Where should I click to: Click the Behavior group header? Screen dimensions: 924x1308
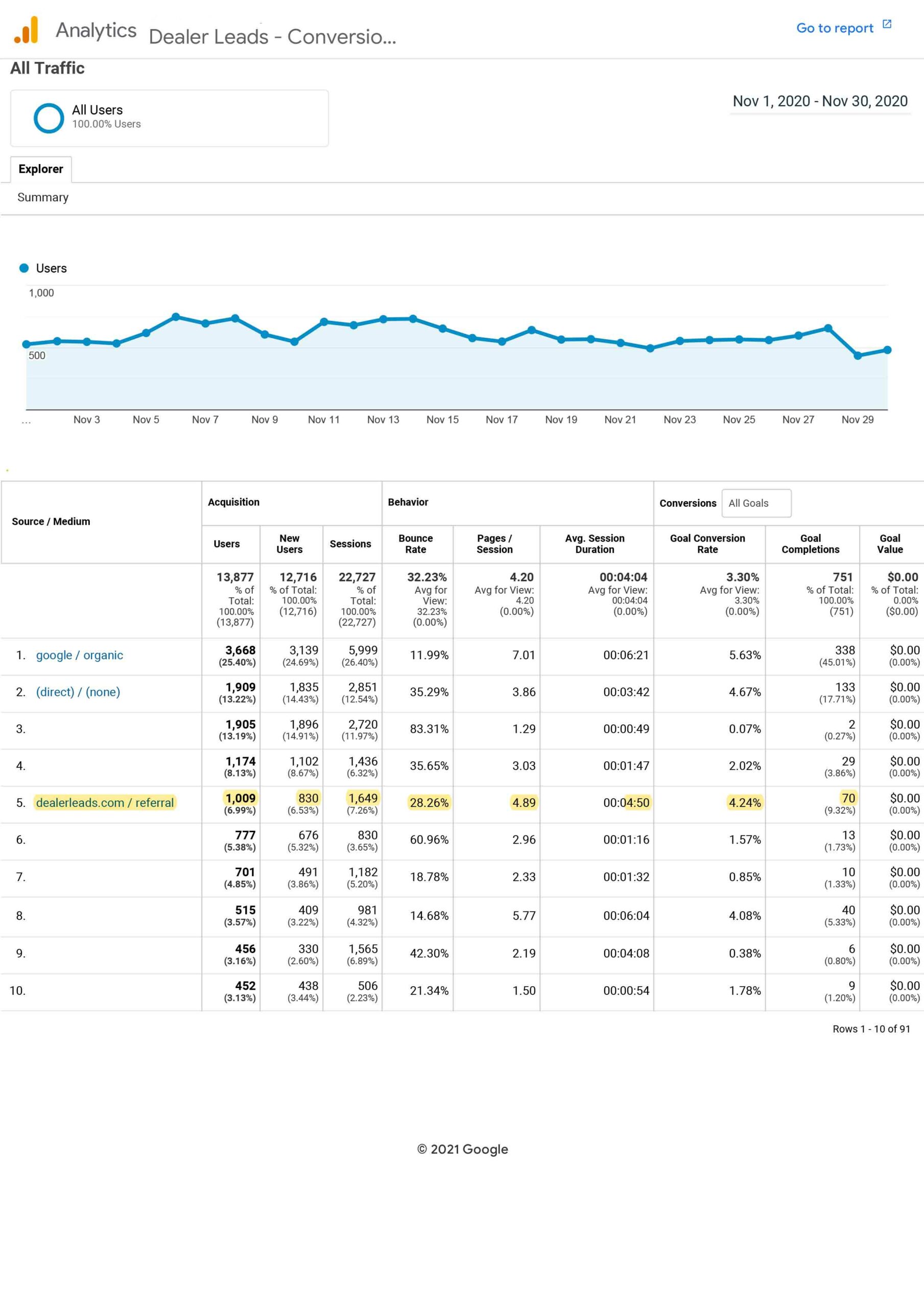(408, 502)
